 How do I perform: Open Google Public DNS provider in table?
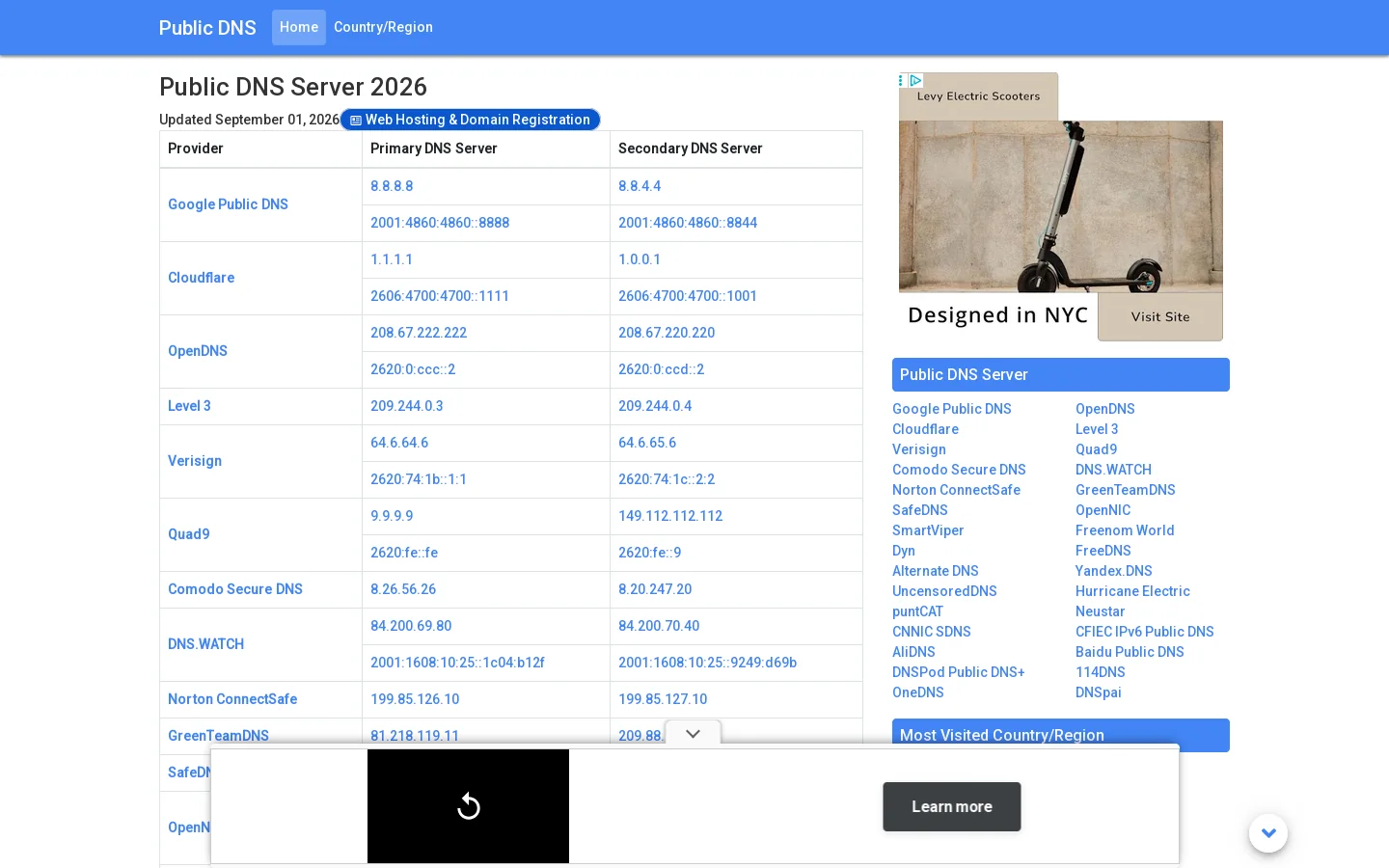pos(228,204)
